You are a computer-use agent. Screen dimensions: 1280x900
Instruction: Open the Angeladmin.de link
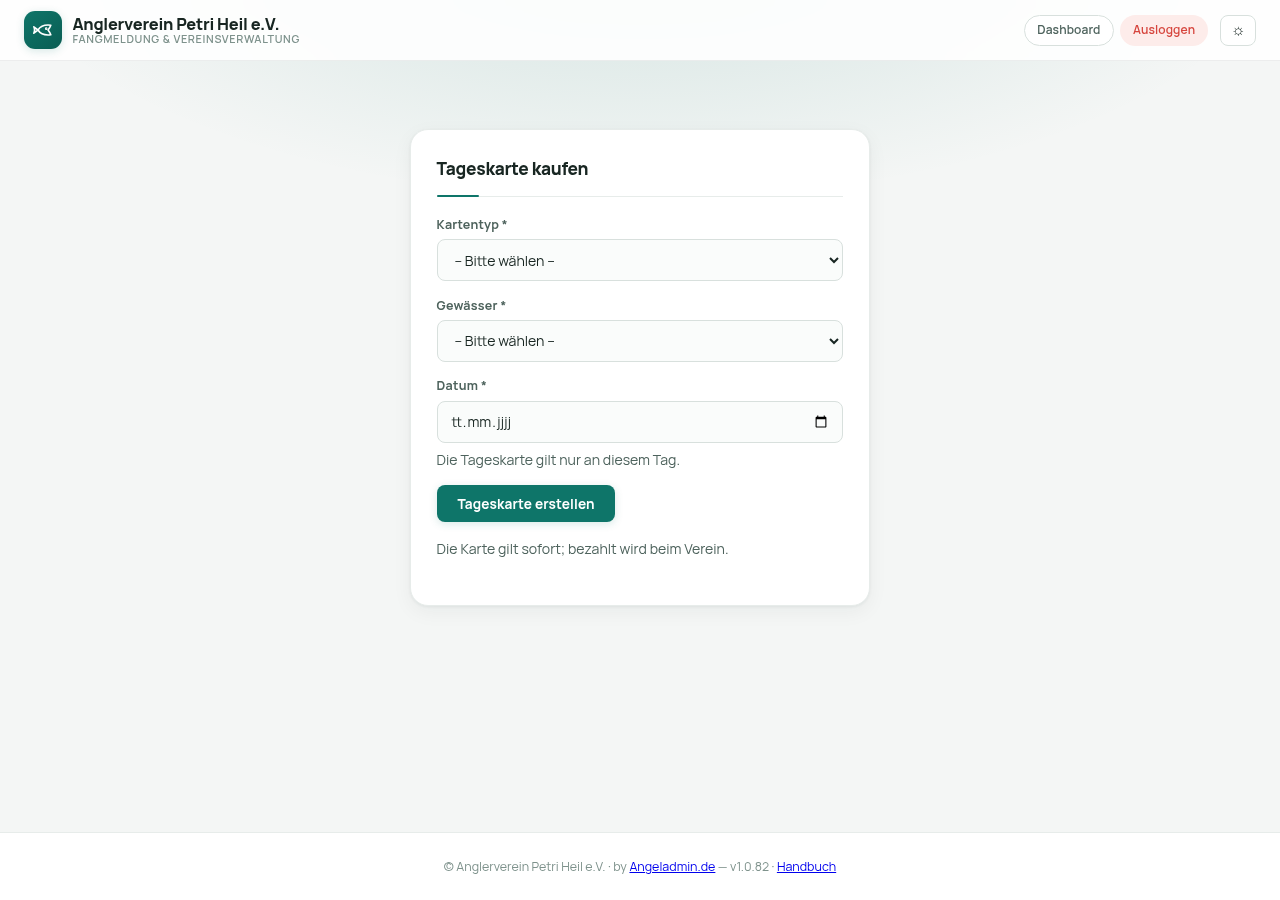672,867
